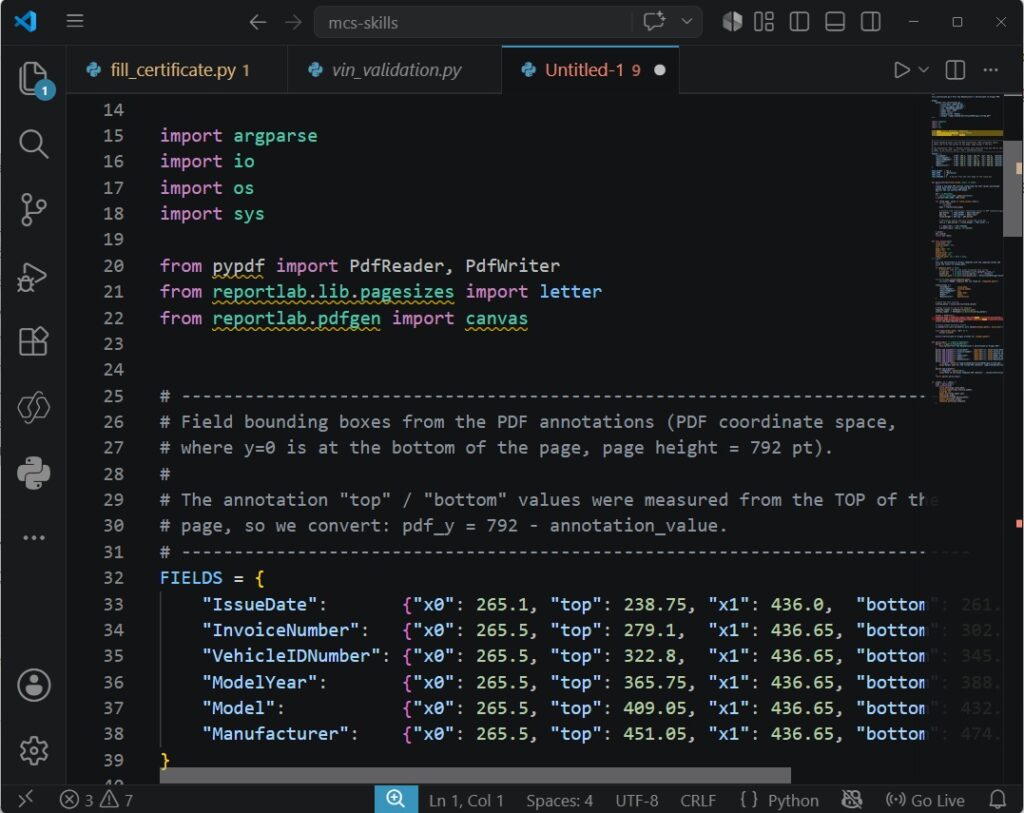Click "InvoiceNumber" key on line 34
1024x813 pixels.
coord(281,630)
